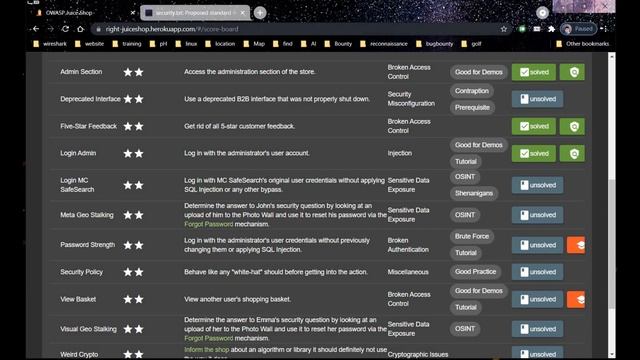
Task: Click the page vertical scrollbar thumb
Action: [x=611, y=243]
